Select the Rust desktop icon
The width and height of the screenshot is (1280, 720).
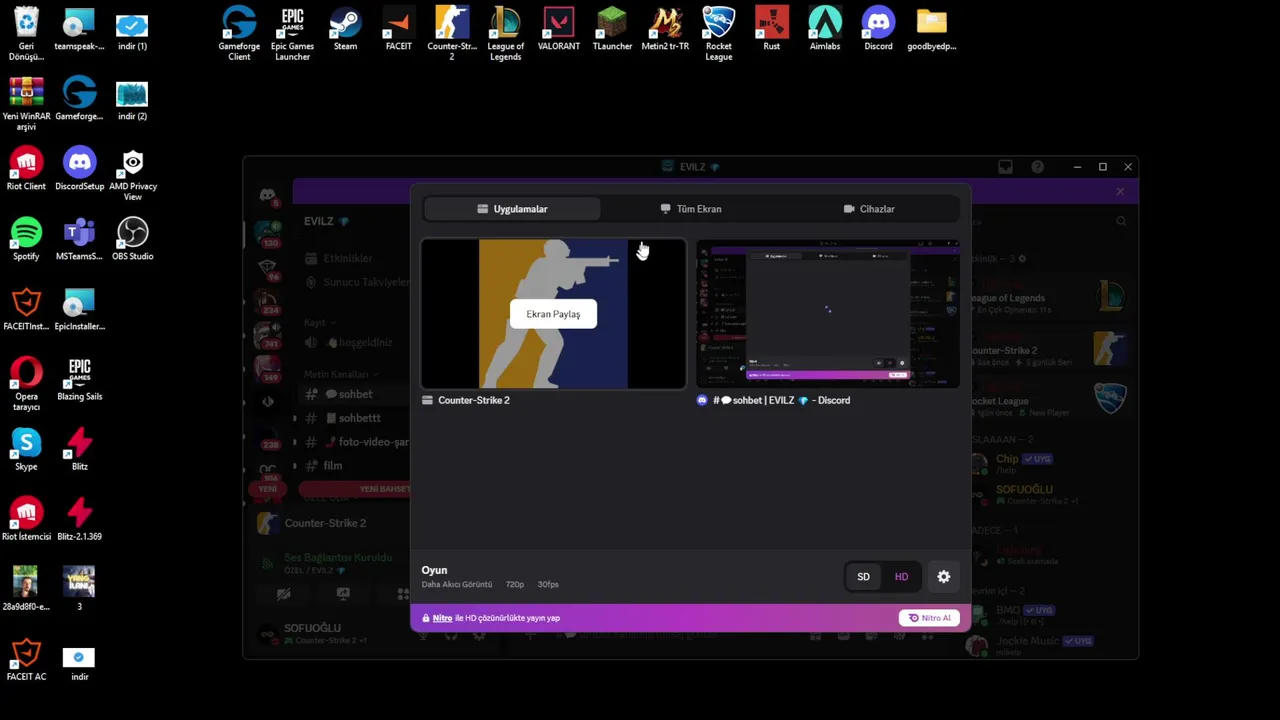pyautogui.click(x=771, y=30)
